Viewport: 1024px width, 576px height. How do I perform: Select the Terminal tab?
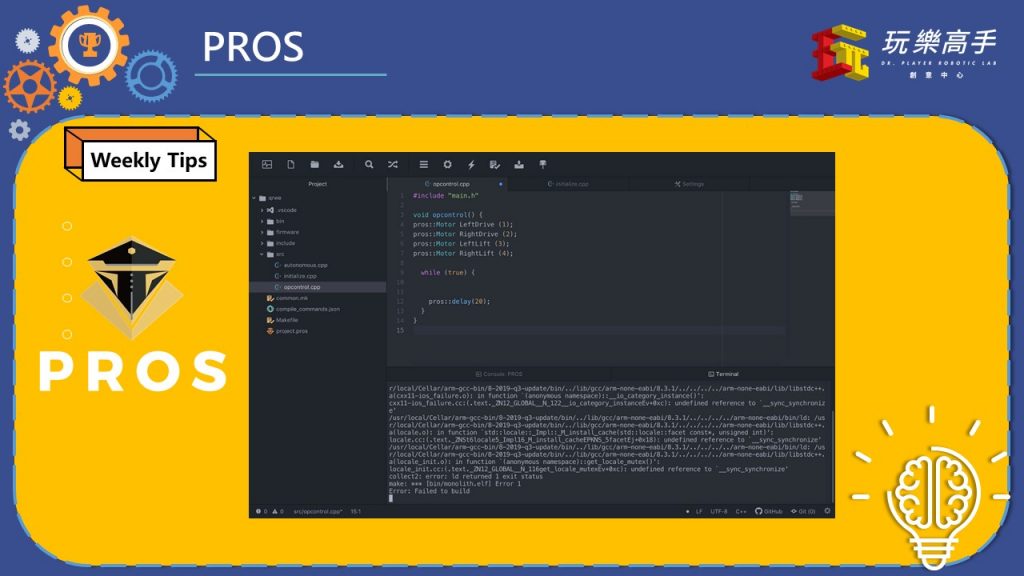tap(724, 374)
